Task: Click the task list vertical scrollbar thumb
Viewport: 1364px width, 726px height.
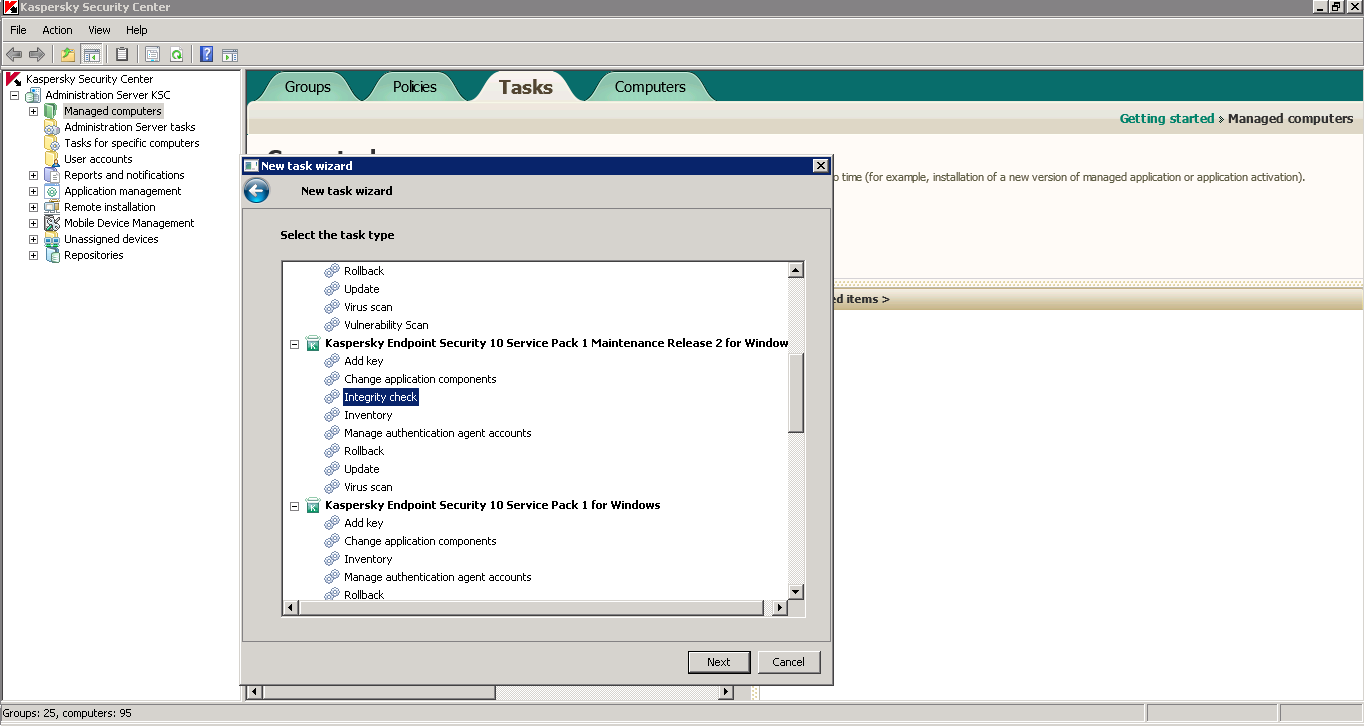Action: pos(796,393)
